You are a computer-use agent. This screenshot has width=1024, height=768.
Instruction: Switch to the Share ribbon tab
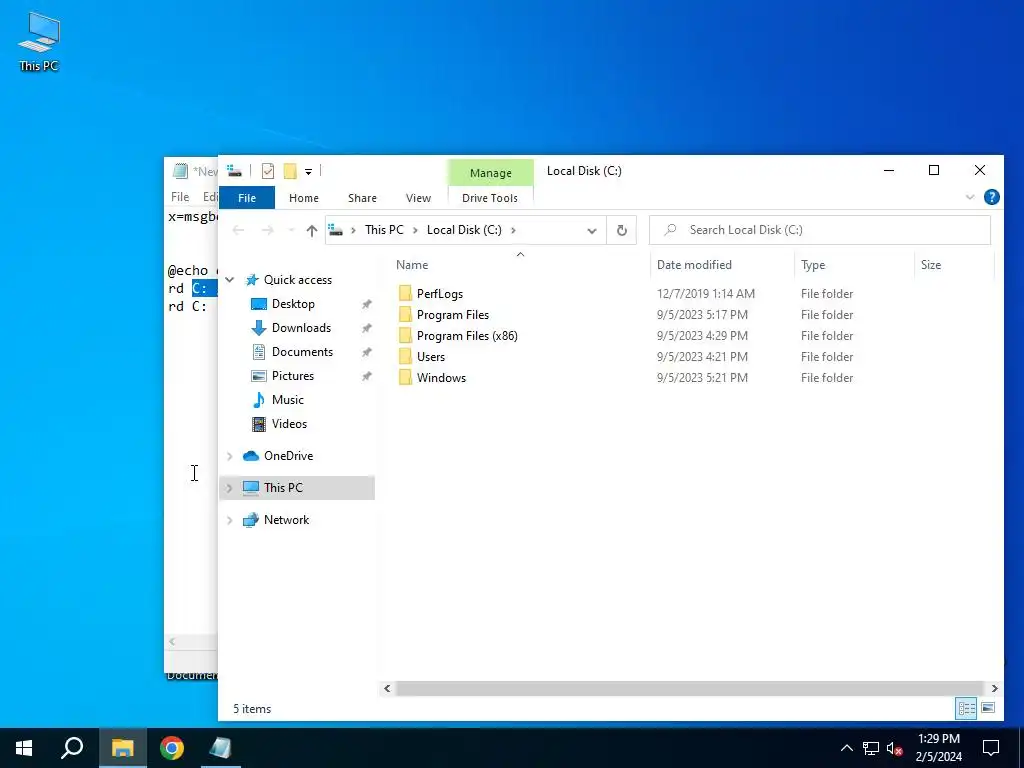tap(362, 198)
